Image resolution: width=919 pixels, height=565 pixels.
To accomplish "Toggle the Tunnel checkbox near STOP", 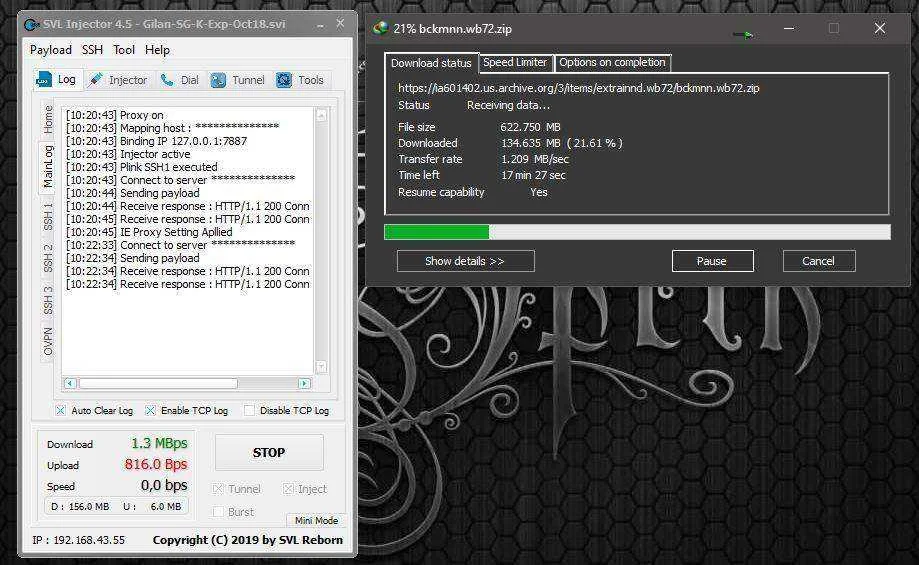I will coord(218,489).
